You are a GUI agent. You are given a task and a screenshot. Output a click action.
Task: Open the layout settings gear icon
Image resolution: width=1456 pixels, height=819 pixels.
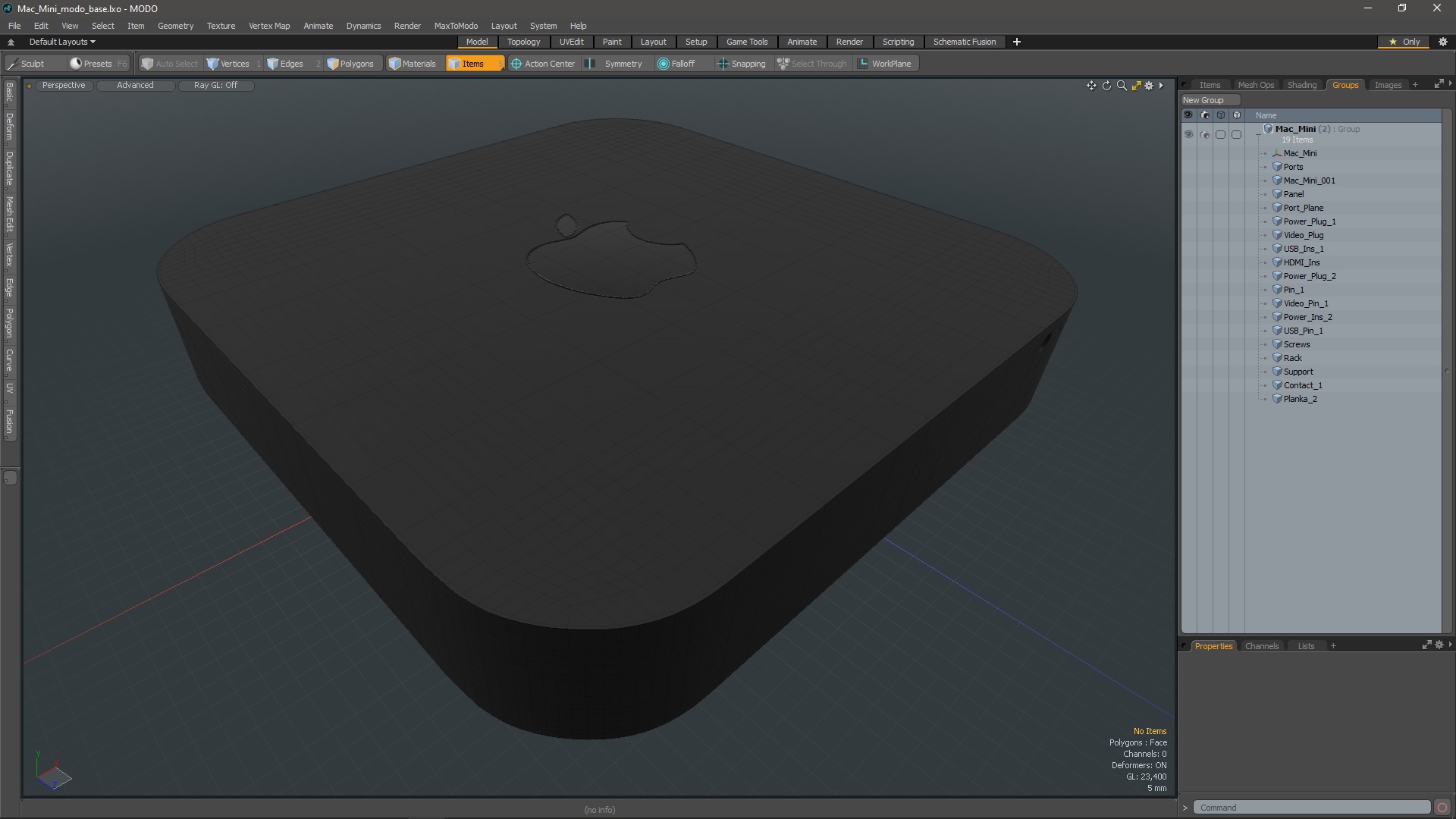tap(1443, 42)
